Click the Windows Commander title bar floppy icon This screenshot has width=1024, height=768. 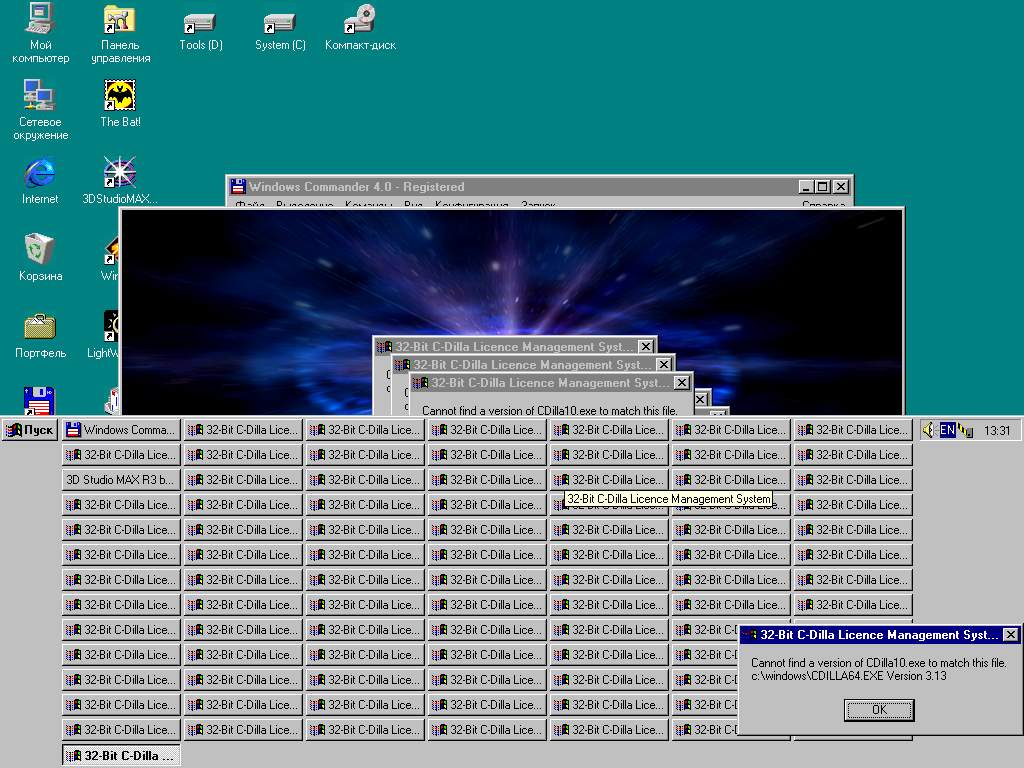coord(238,187)
